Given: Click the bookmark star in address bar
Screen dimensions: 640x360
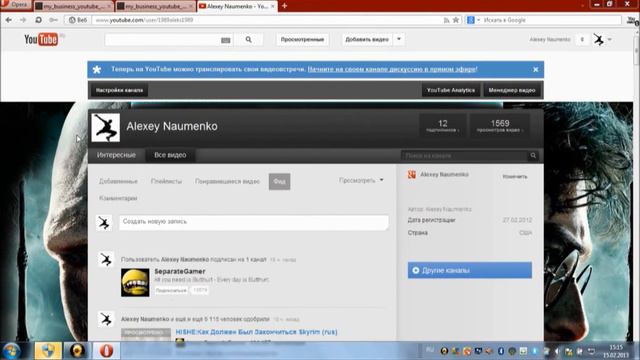Looking at the screenshot, I should (456, 20).
